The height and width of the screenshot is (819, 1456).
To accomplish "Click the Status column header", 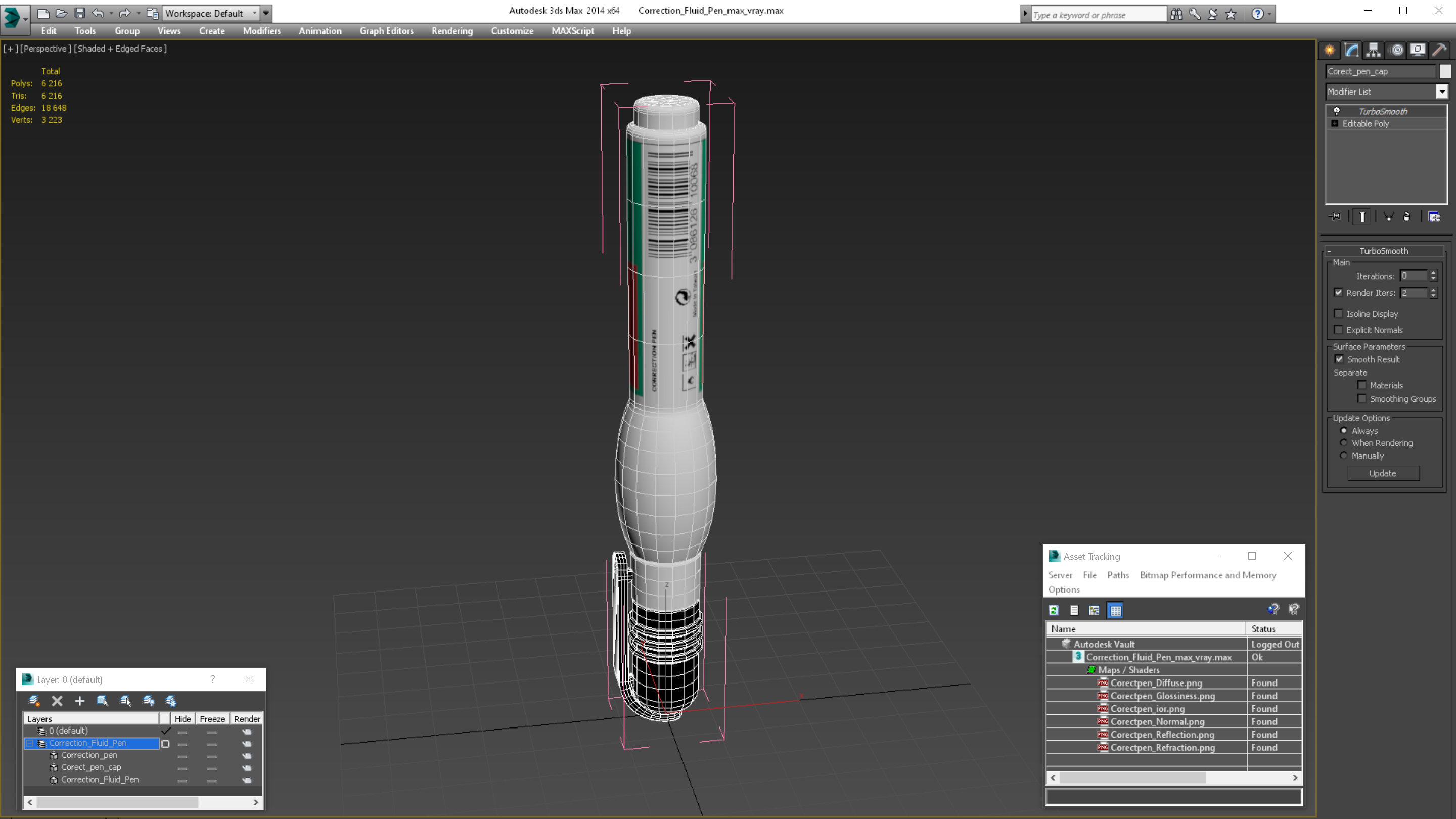I will [1274, 629].
